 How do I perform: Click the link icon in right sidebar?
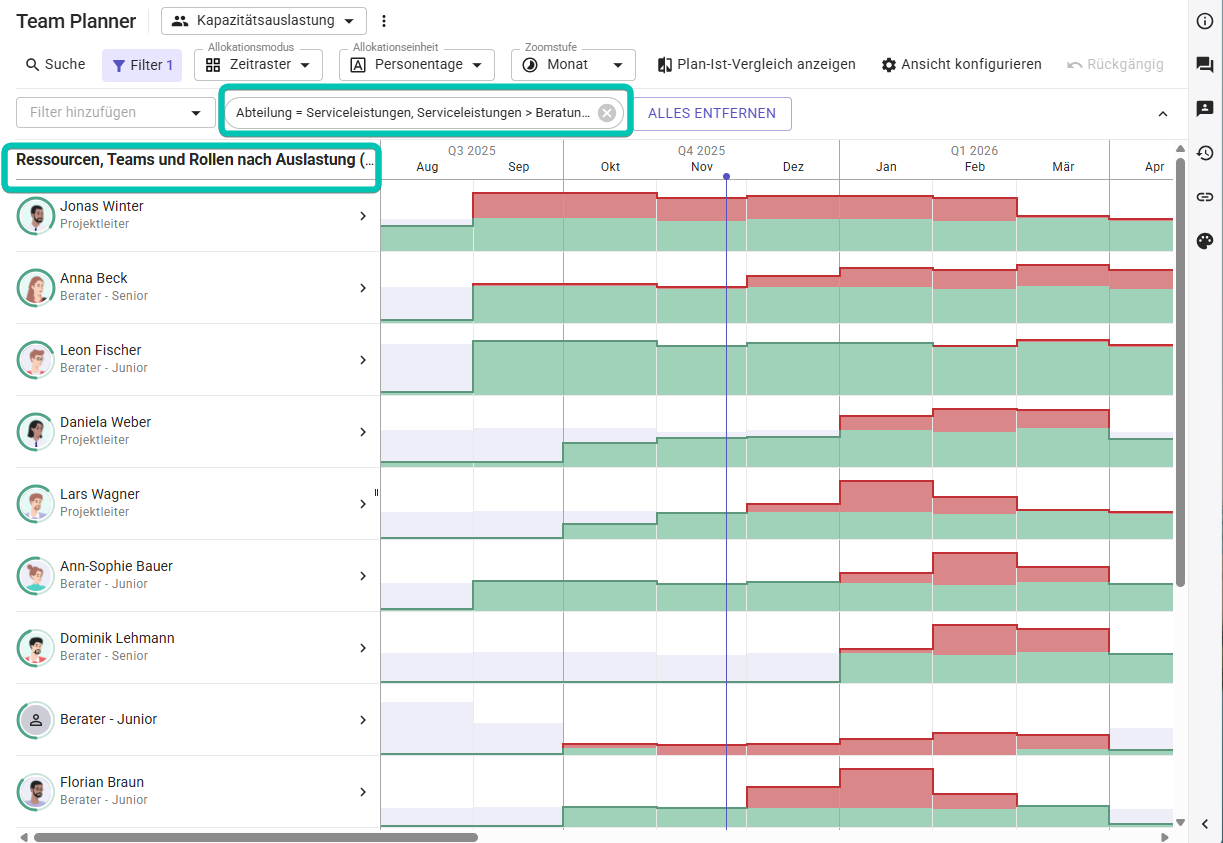1205,197
